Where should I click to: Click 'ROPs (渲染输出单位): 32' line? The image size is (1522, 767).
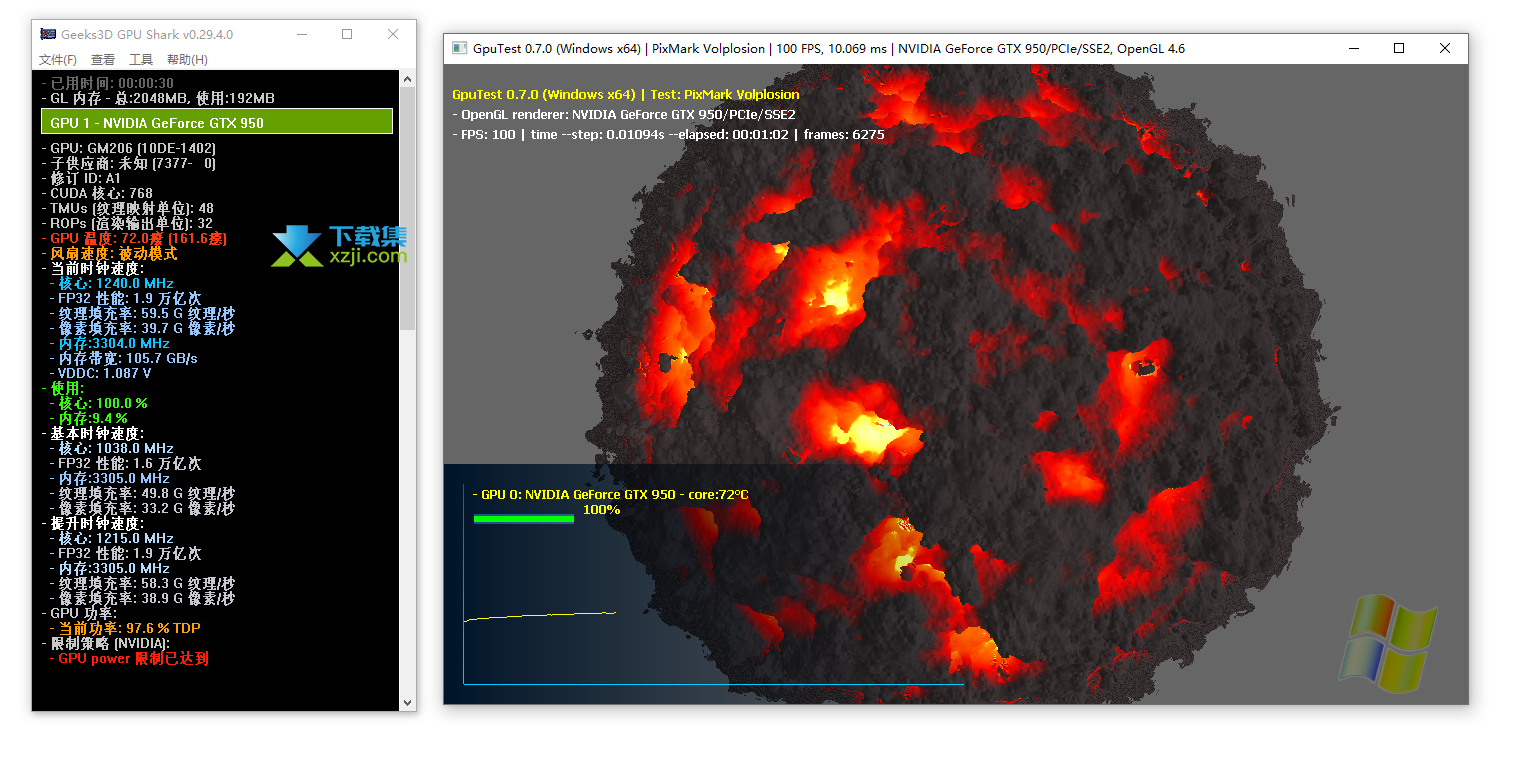point(127,223)
